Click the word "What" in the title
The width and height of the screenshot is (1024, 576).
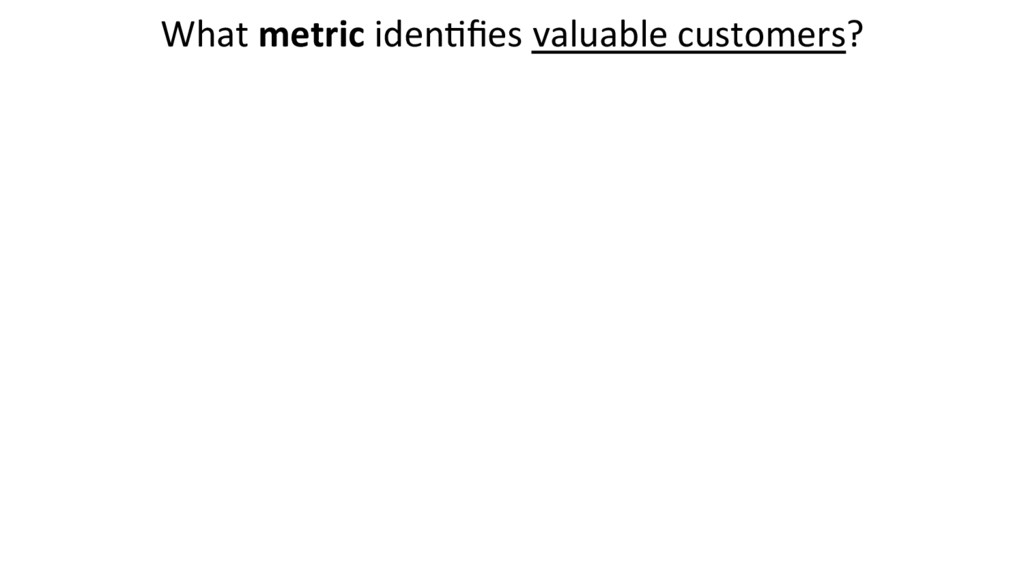[204, 36]
